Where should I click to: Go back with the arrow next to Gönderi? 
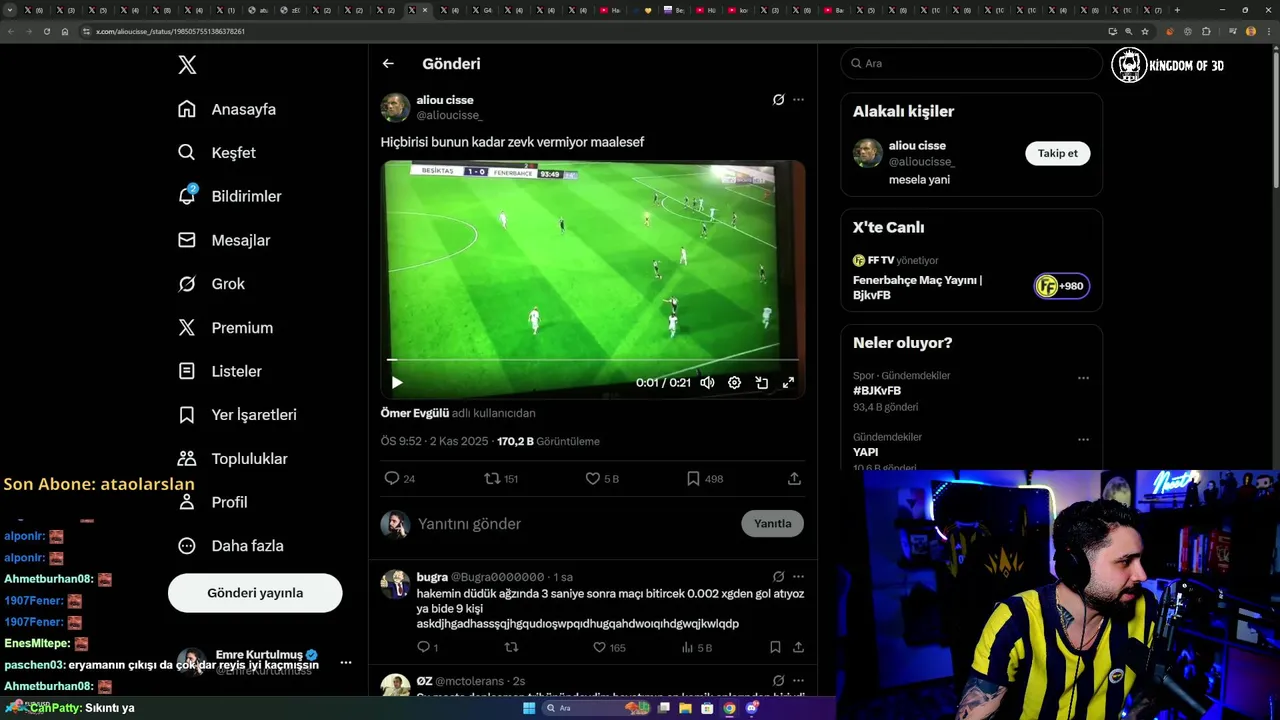[388, 63]
